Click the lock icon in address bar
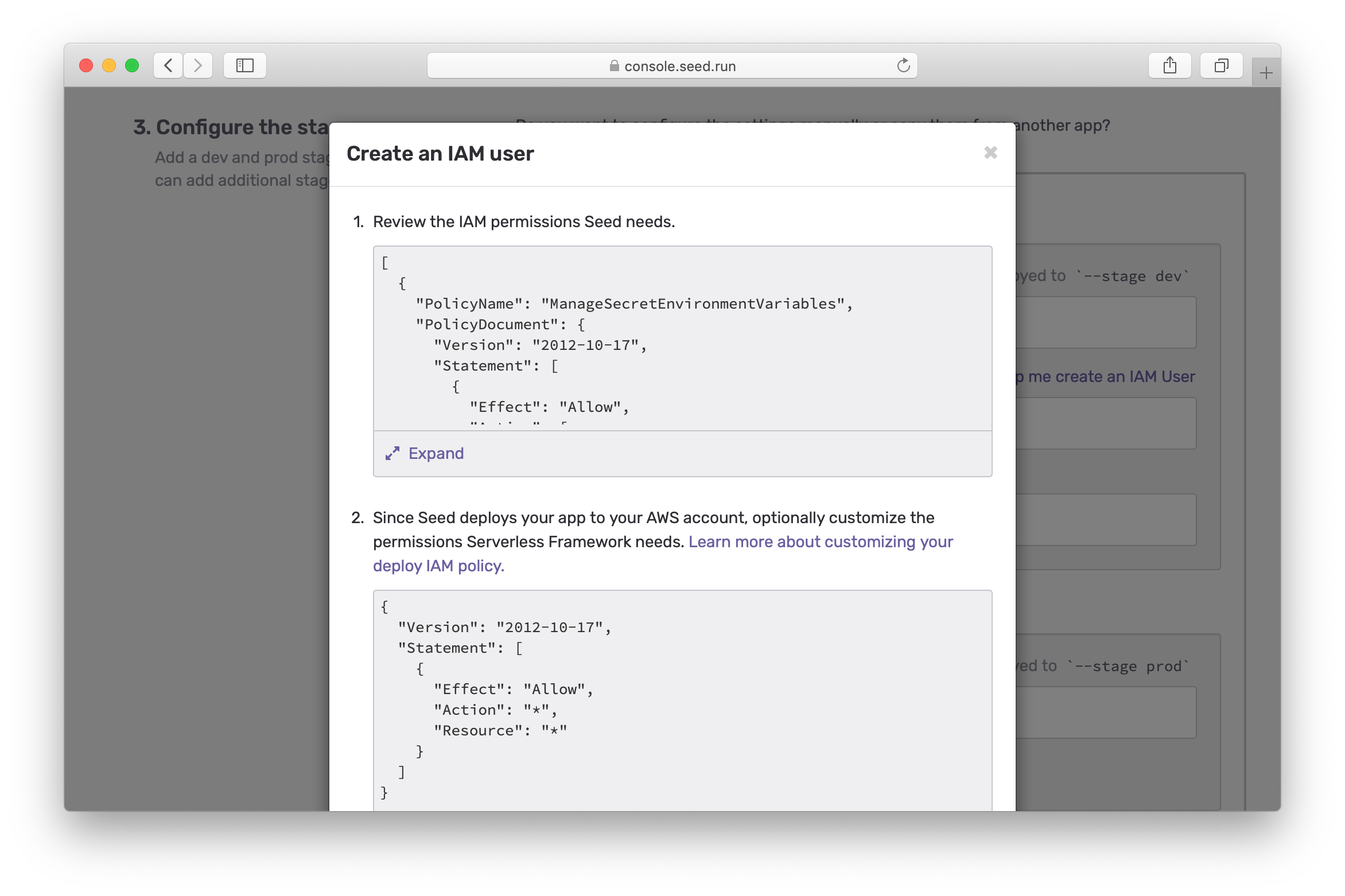The height and width of the screenshot is (896, 1345). (614, 66)
